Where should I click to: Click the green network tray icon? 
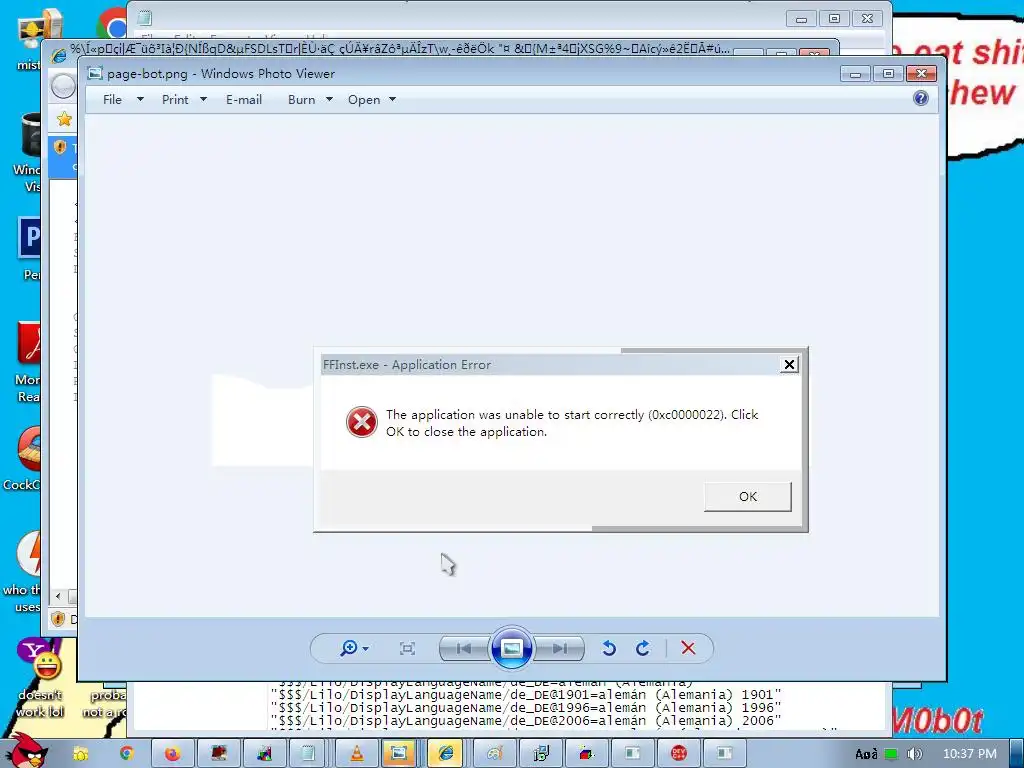click(x=891, y=754)
